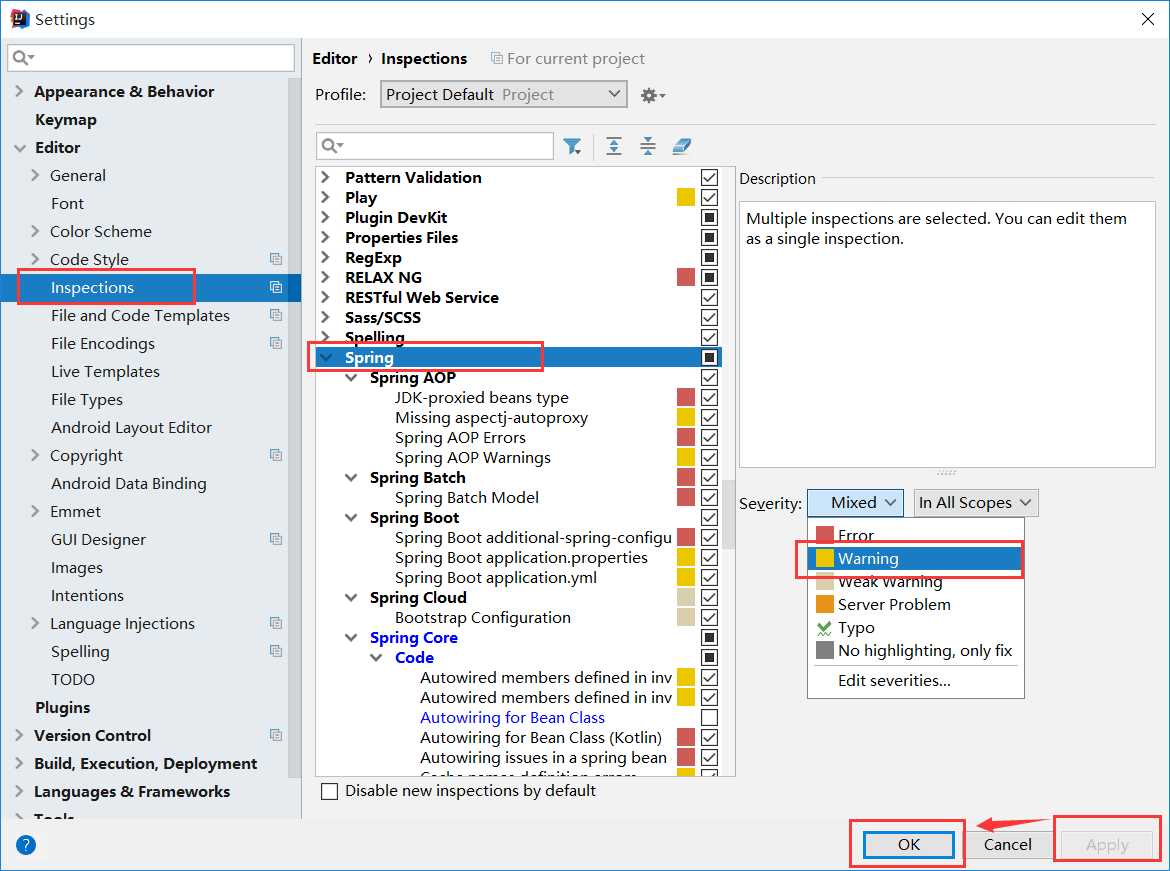This screenshot has width=1170, height=871.
Task: Expand Appearance & Behavior section
Action: coord(19,91)
